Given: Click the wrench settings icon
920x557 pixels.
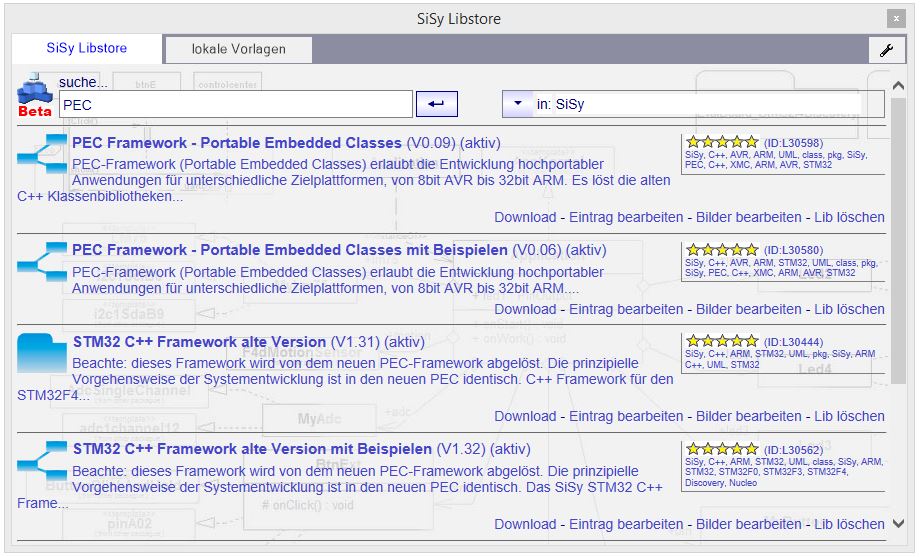Looking at the screenshot, I should click(x=886, y=50).
